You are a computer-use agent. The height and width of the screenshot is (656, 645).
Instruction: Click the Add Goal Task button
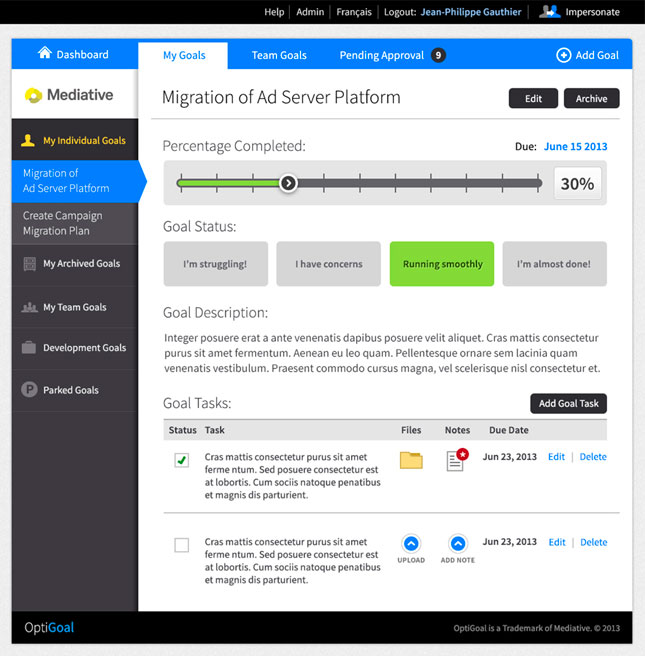click(x=568, y=404)
